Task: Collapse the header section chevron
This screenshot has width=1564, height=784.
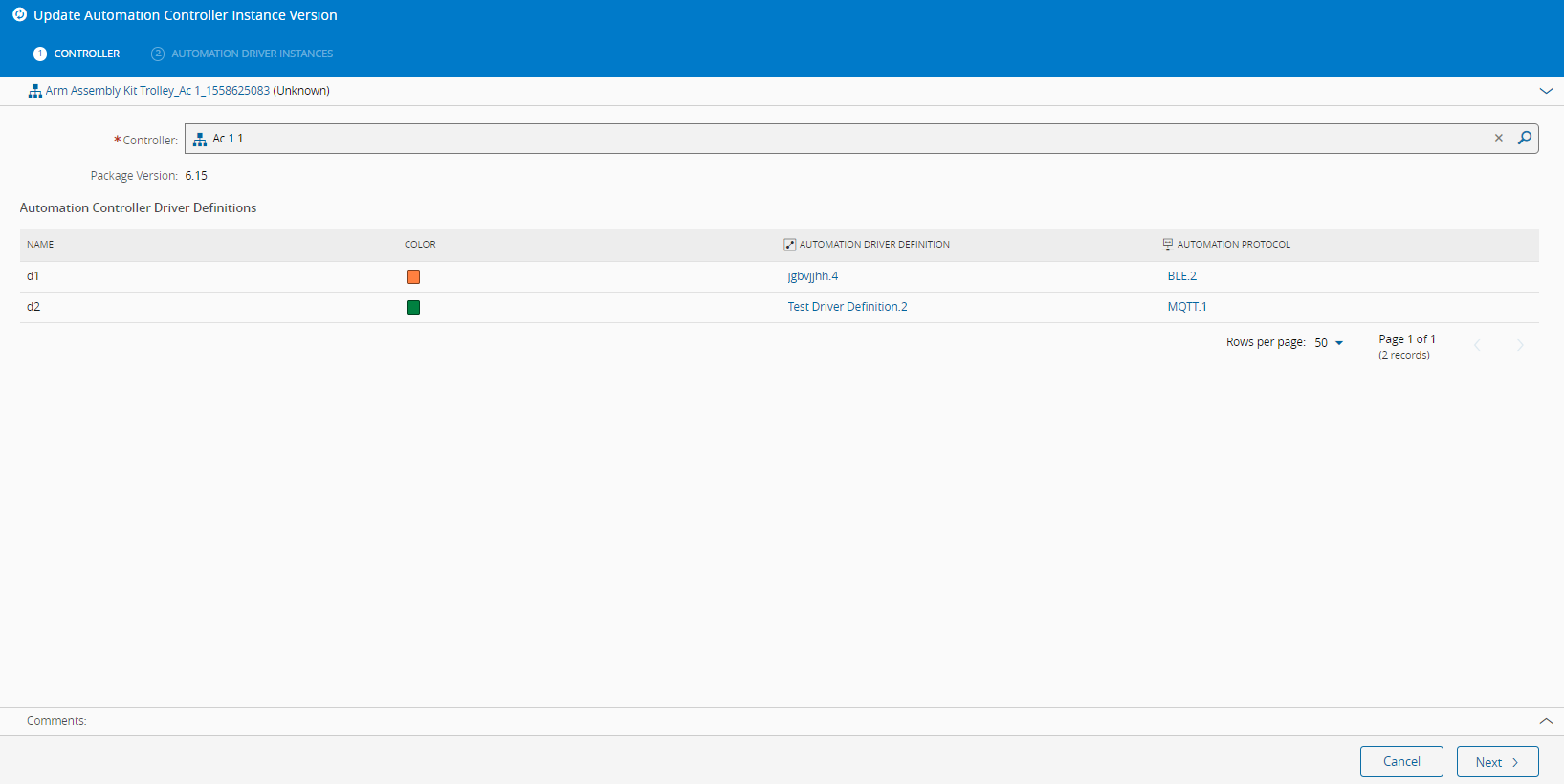Action: (1546, 91)
